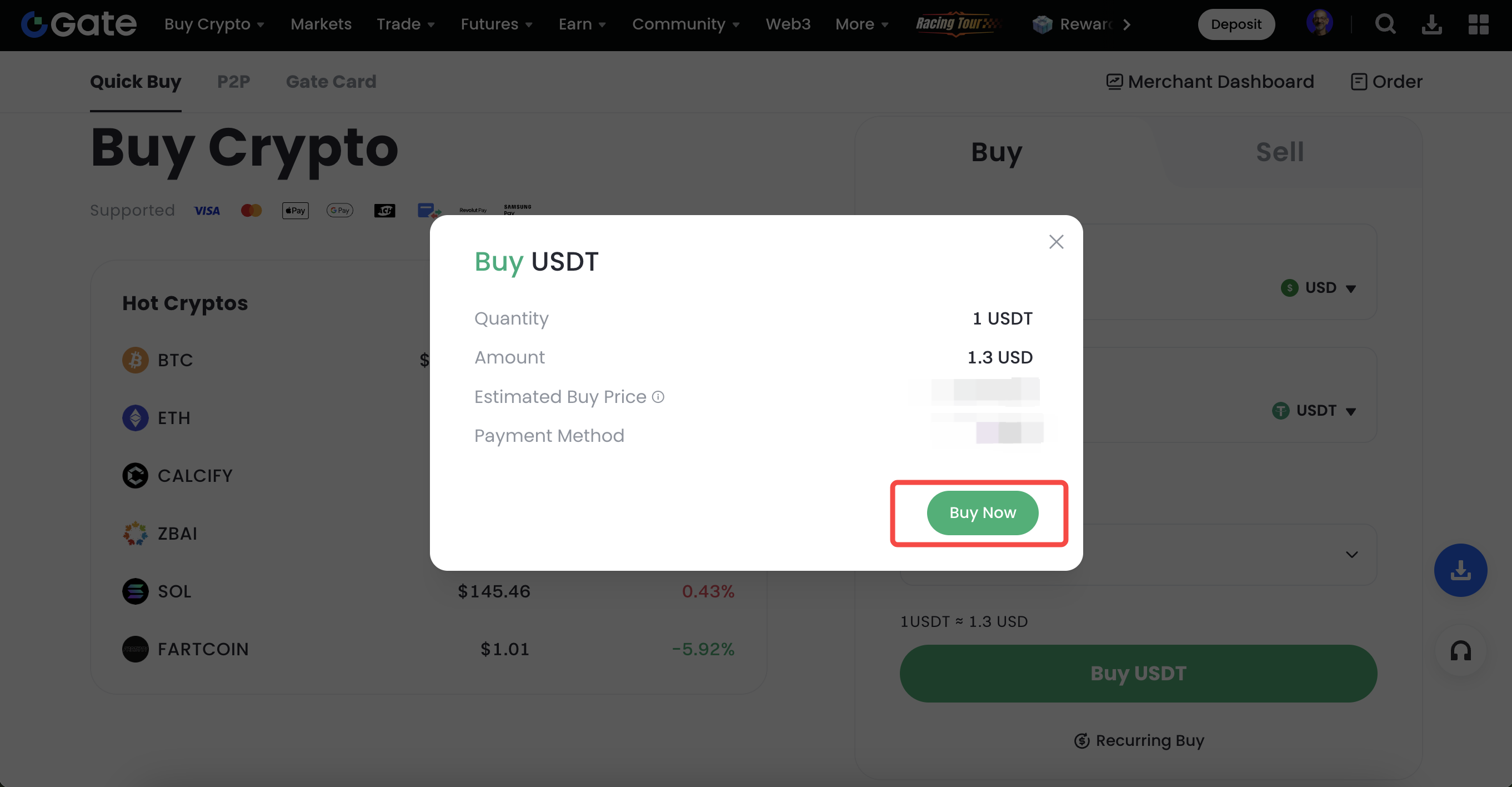1512x787 pixels.
Task: Expand the payment method chevron
Action: tap(1352, 555)
